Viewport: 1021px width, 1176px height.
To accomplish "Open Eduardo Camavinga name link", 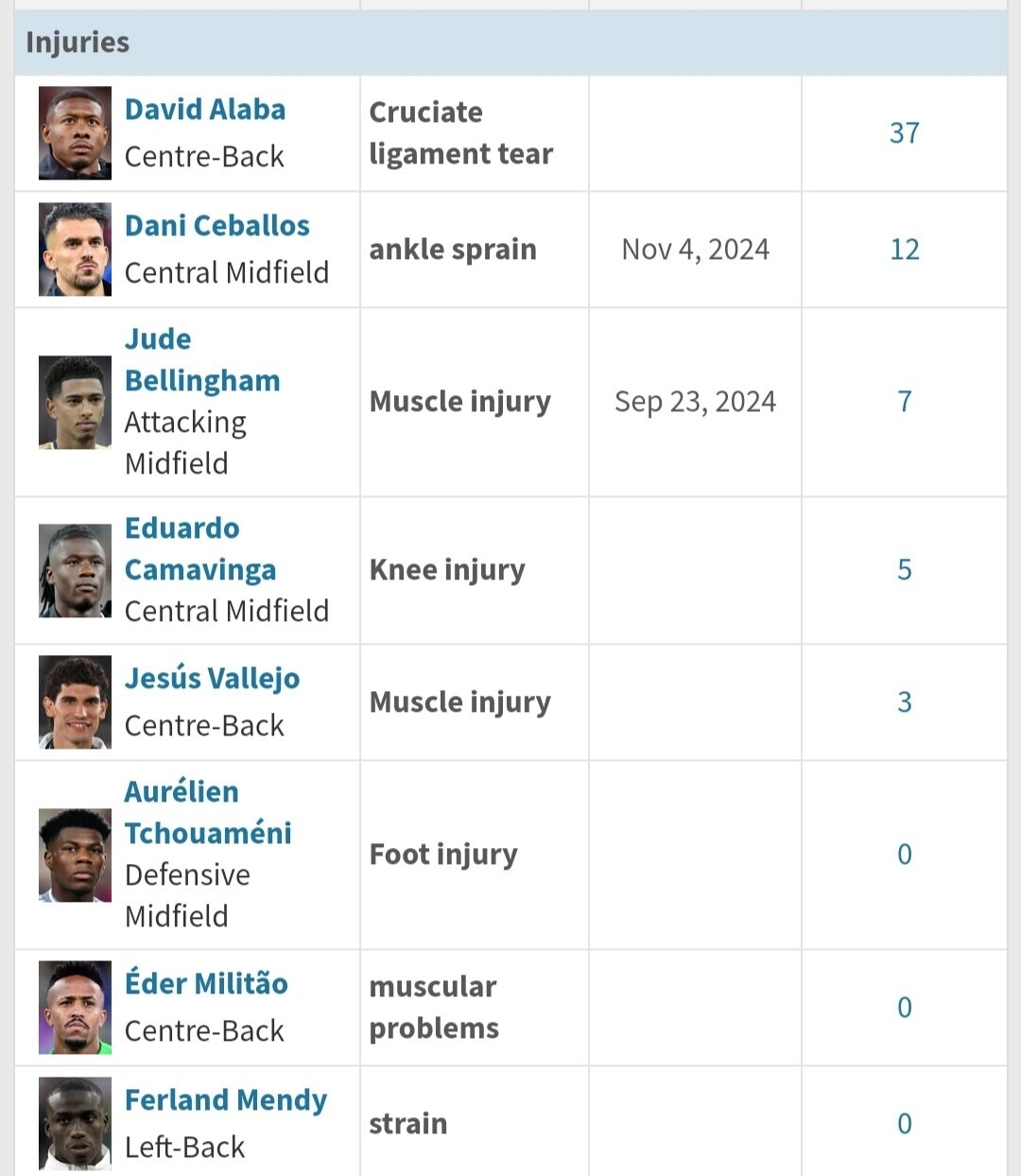I will (x=200, y=549).
